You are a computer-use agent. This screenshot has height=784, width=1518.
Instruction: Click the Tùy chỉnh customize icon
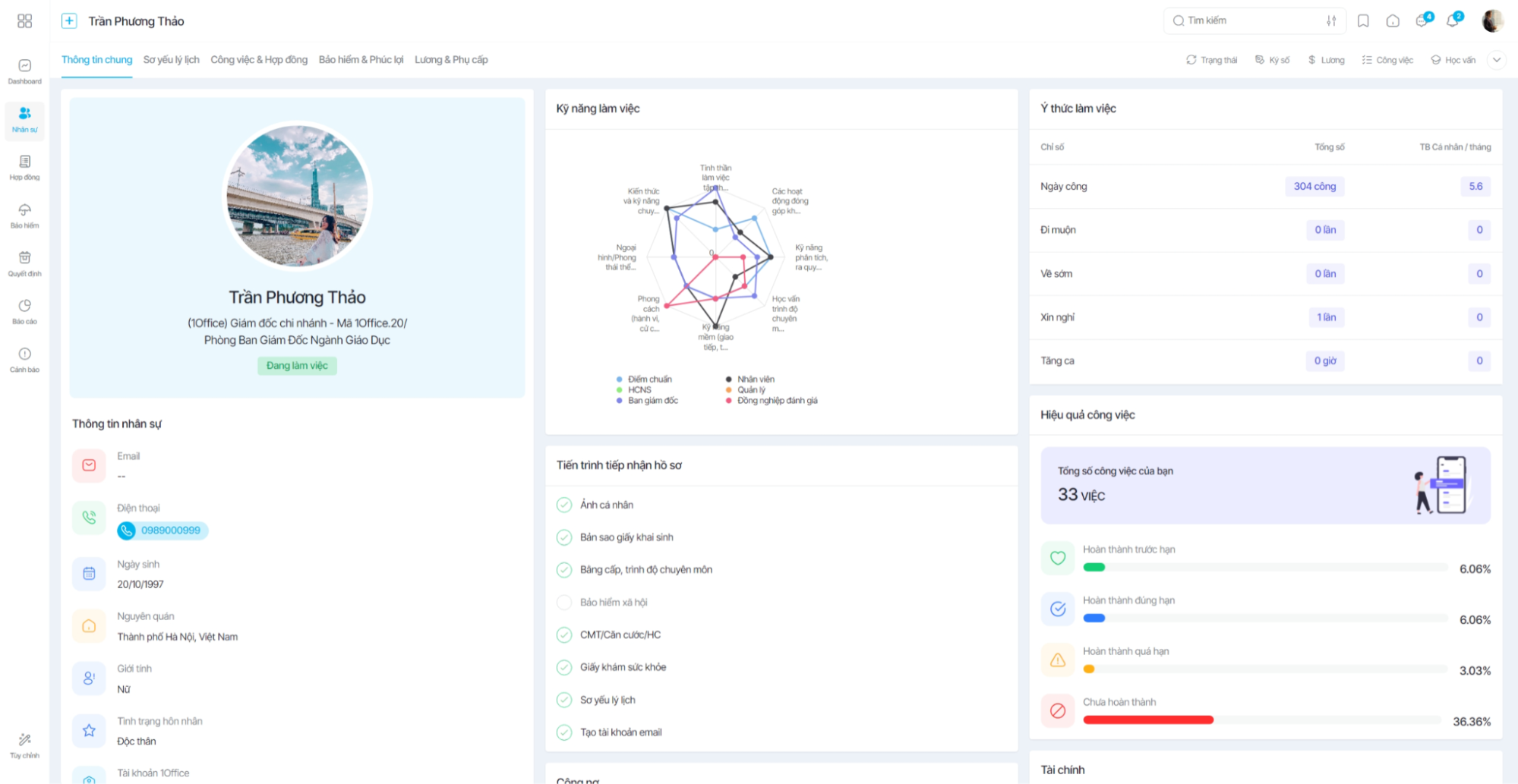[24, 745]
